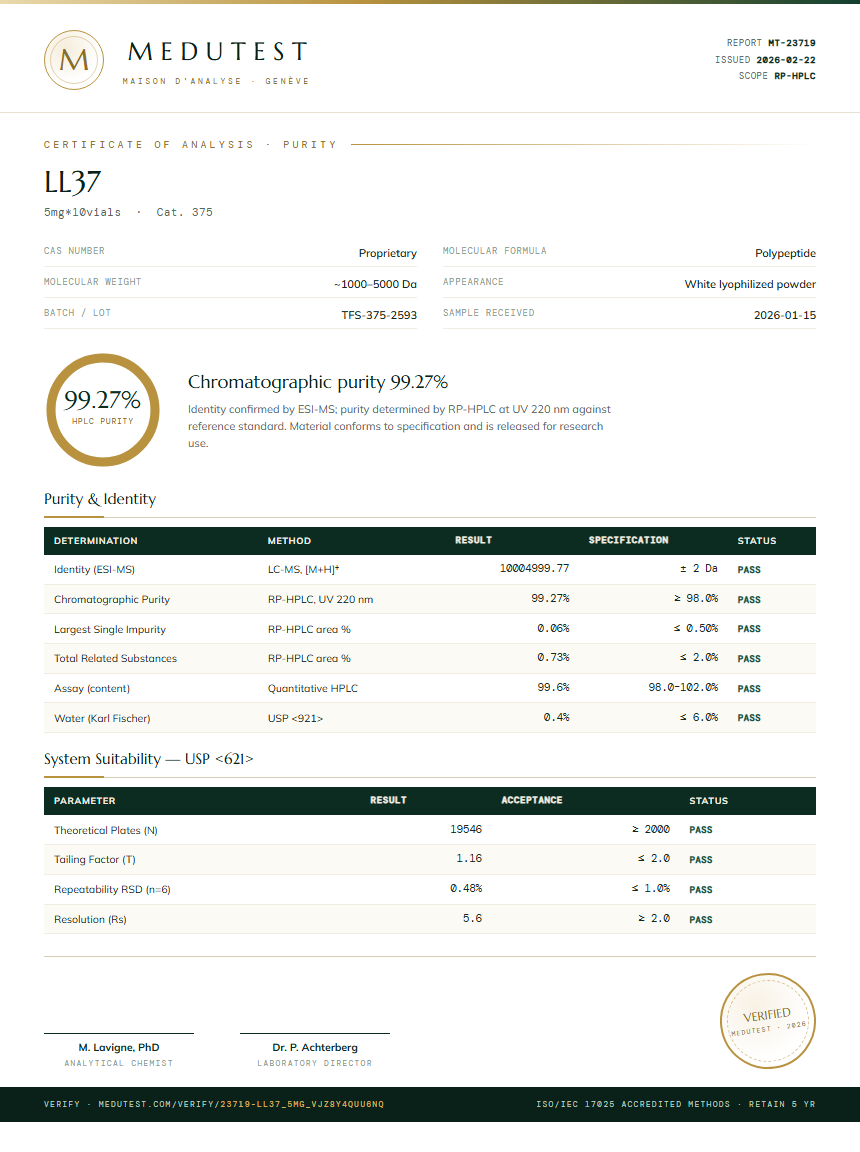Select the catalog text Cat. 375
The height and width of the screenshot is (1152, 860).
tap(184, 212)
